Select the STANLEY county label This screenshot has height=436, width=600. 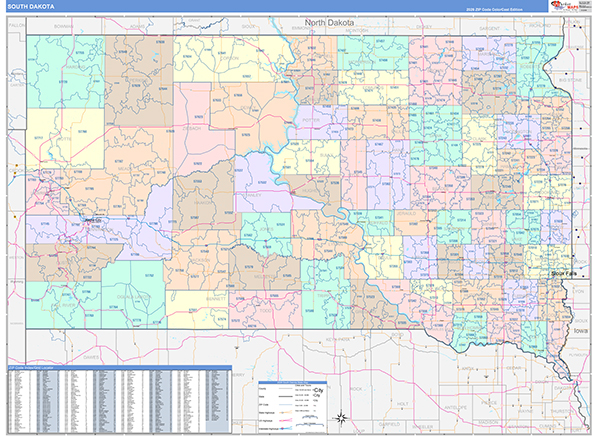(251, 195)
